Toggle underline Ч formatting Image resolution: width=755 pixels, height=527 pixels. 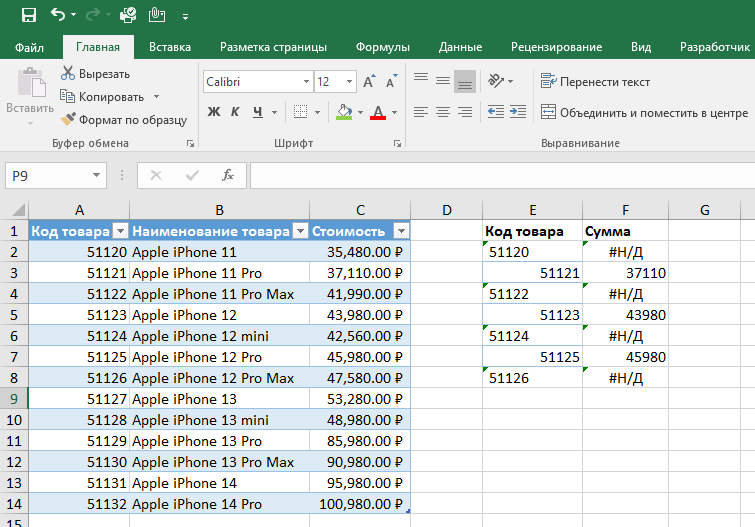click(258, 112)
